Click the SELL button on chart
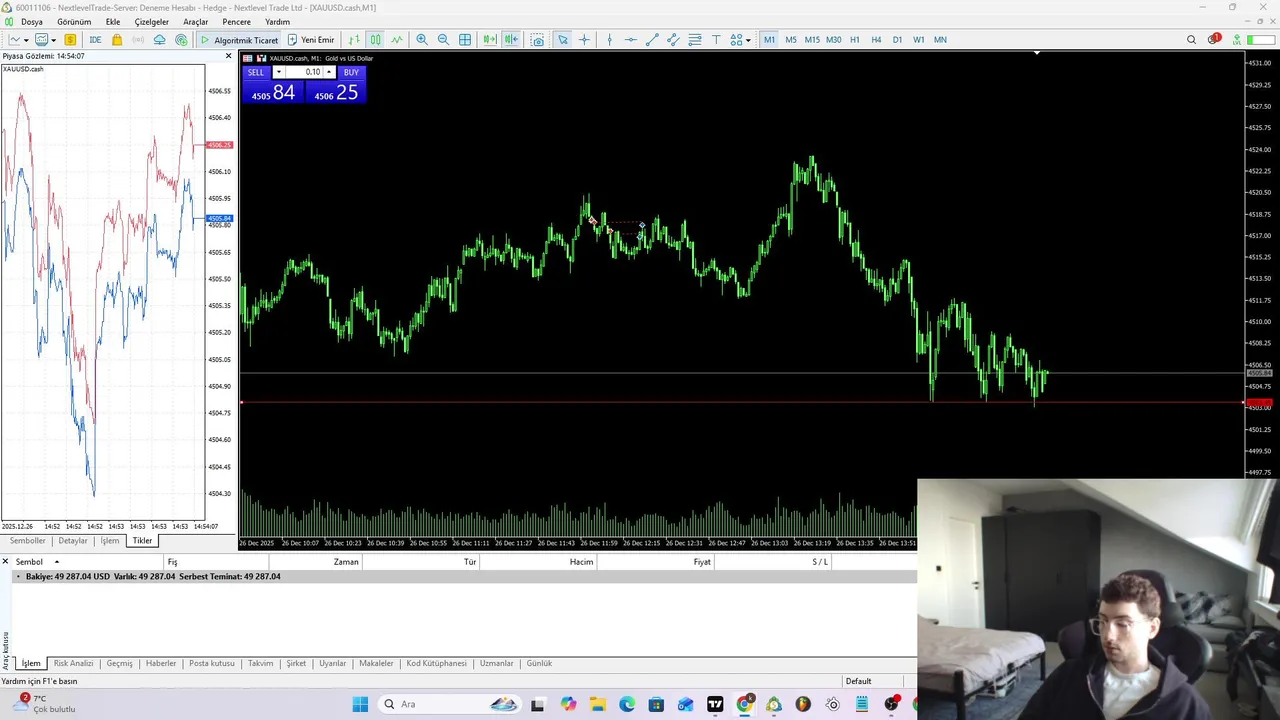 (x=256, y=72)
